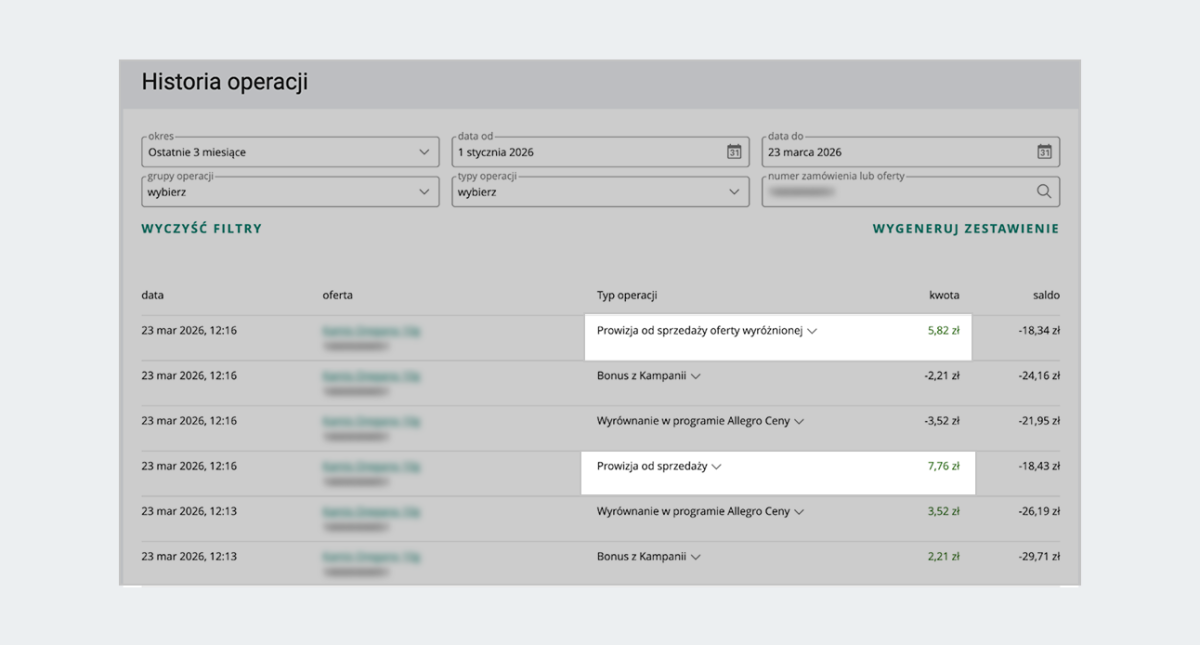This screenshot has height=645, width=1200.
Task: Expand 'Prowizja od sprzedaży oferty wyróżnionej' row
Action: (x=812, y=331)
